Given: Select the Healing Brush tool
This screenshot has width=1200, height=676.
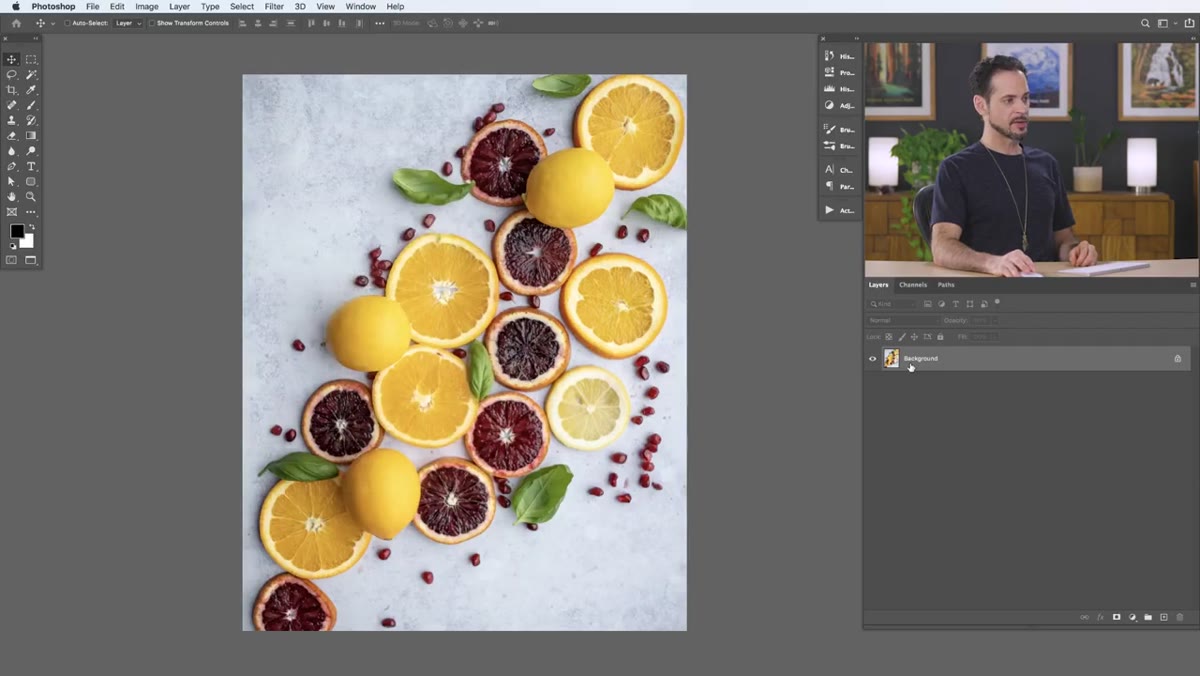Looking at the screenshot, I should [12, 105].
